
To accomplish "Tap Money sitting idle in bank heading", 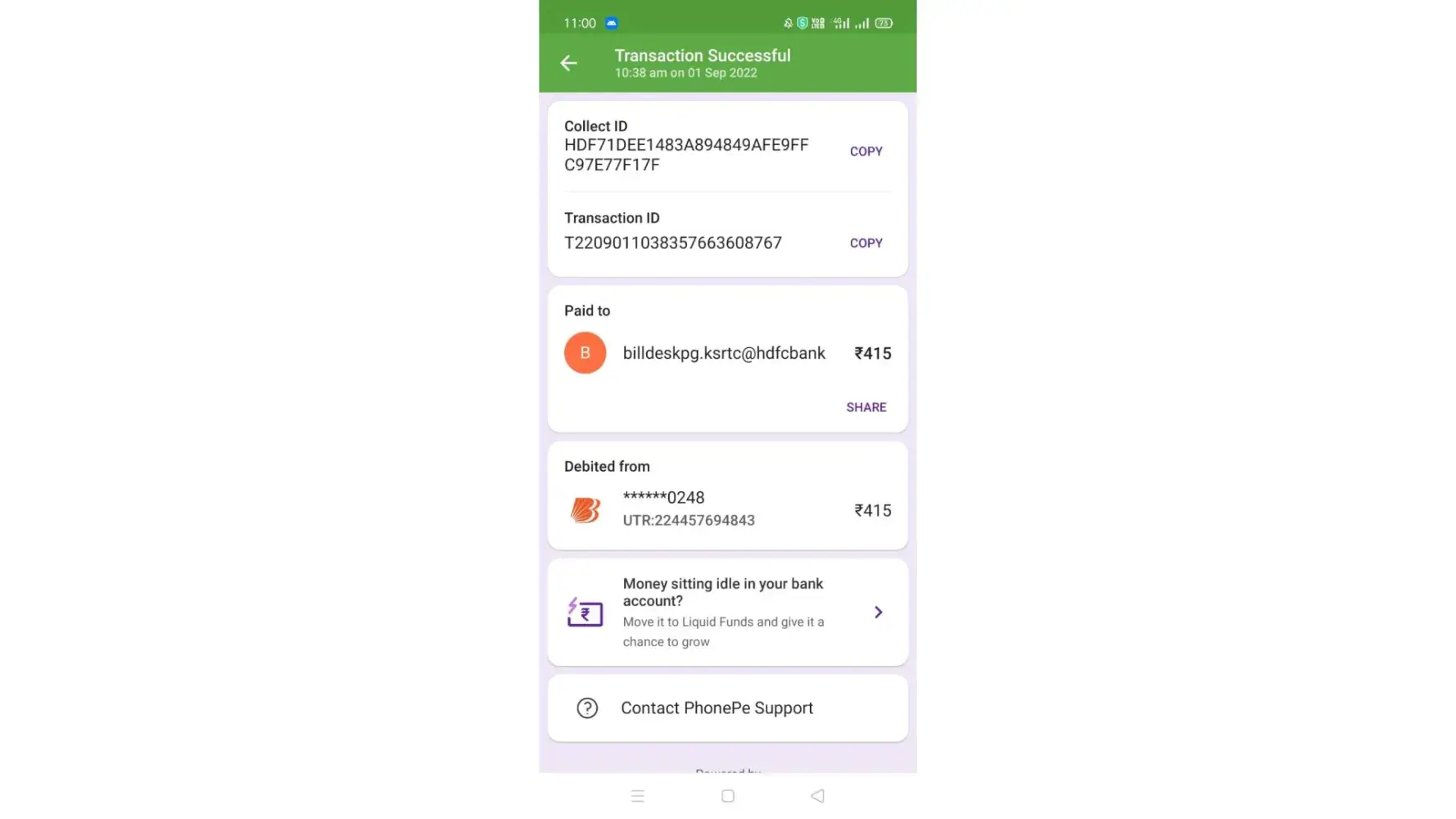I will click(x=722, y=592).
